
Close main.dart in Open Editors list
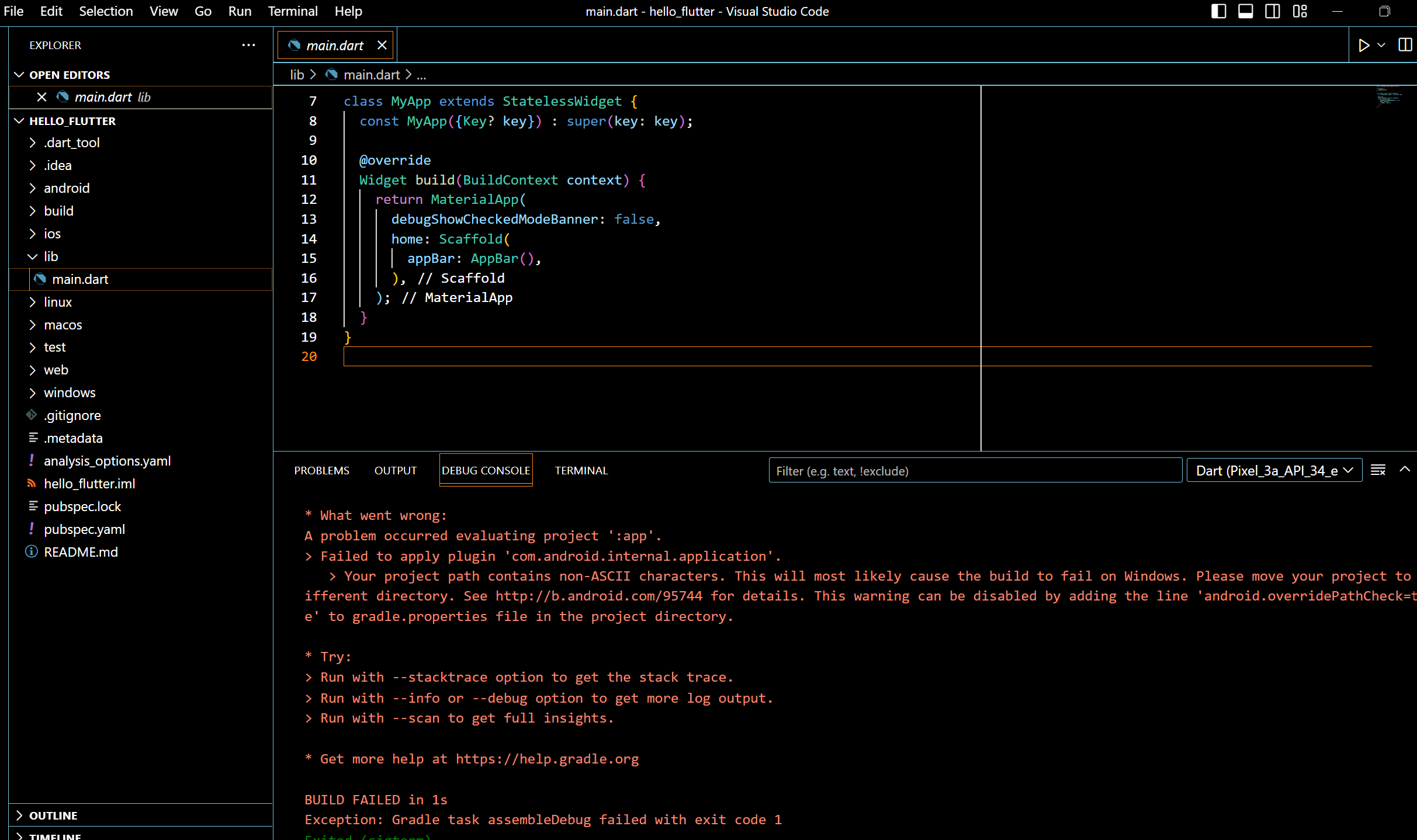pos(41,97)
